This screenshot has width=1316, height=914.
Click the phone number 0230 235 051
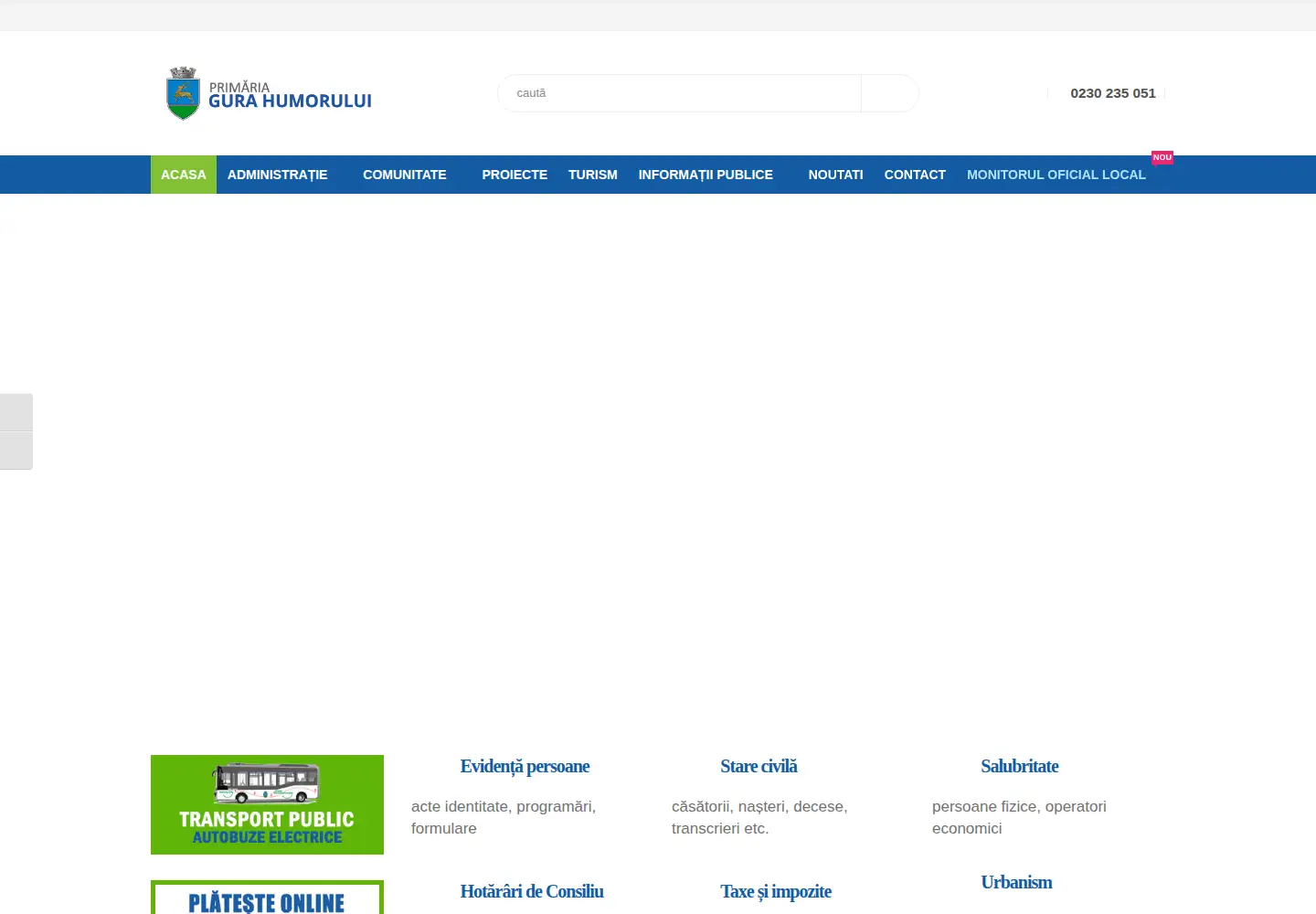(1113, 93)
